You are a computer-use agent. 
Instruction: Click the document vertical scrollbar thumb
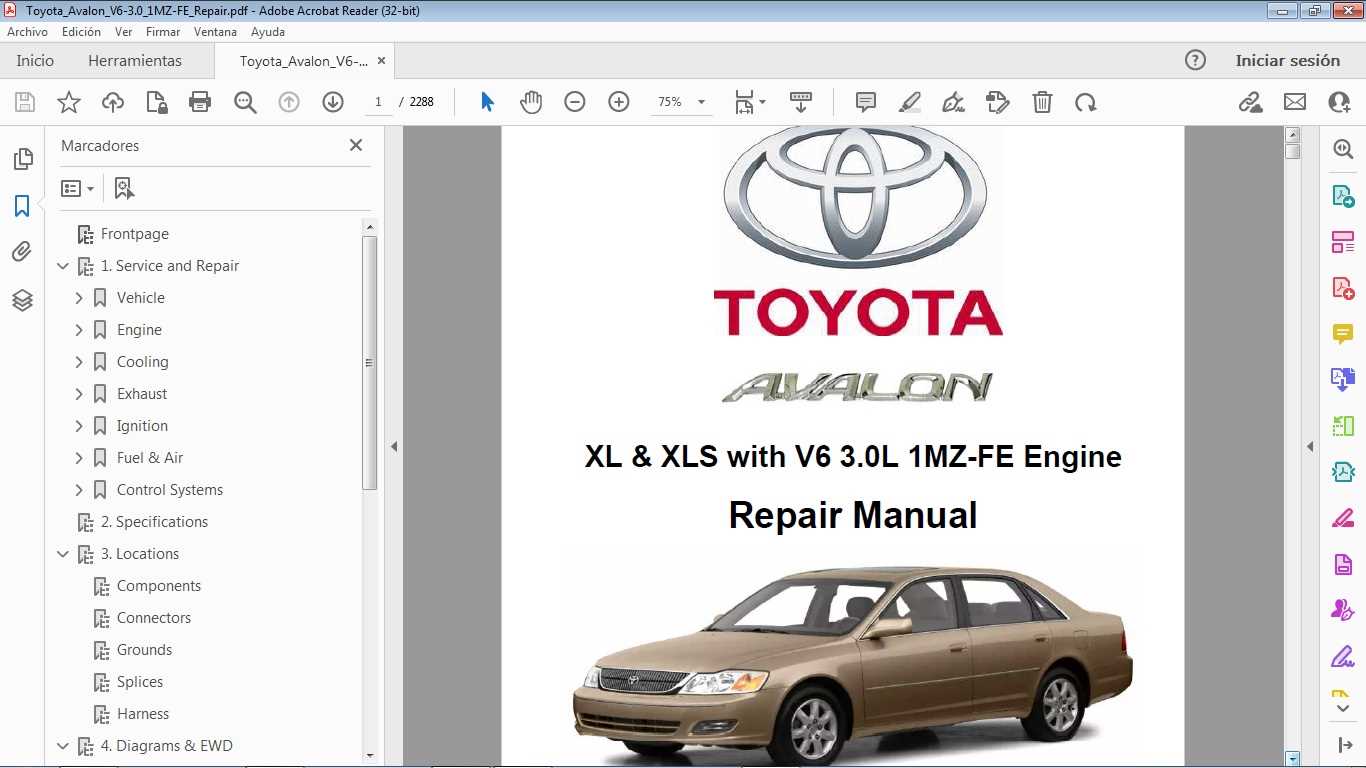coord(1293,152)
